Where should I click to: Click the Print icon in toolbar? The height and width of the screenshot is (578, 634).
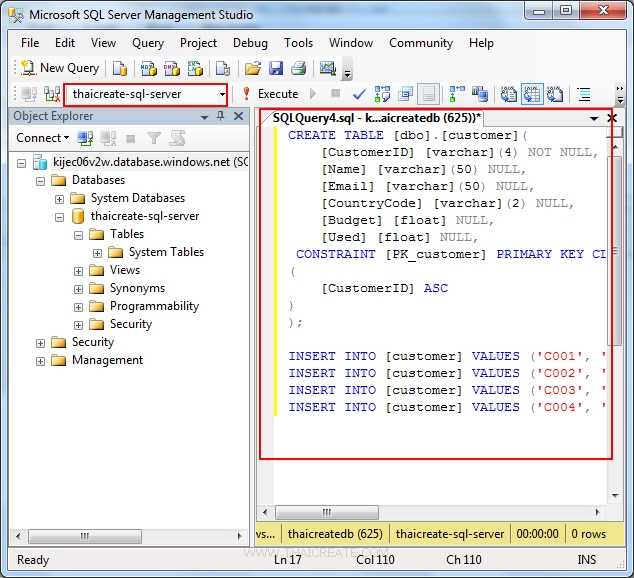point(299,68)
